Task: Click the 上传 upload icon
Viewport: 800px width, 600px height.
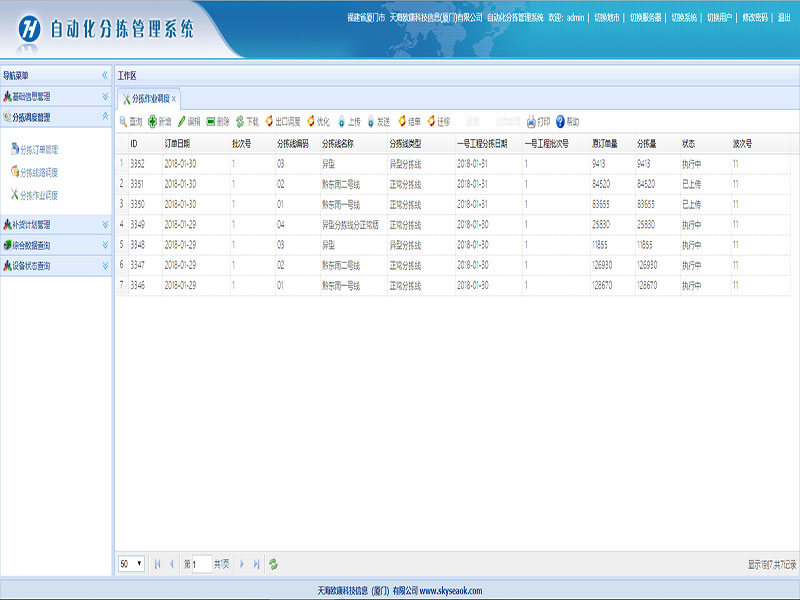Action: coord(341,122)
